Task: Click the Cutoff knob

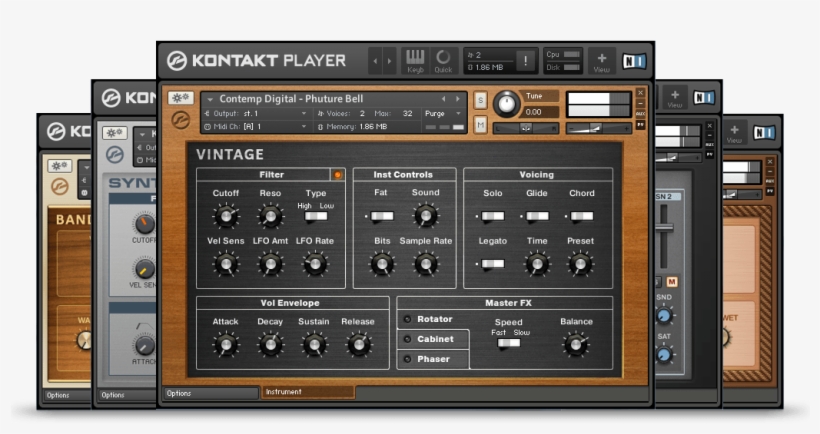Action: pyautogui.click(x=226, y=215)
